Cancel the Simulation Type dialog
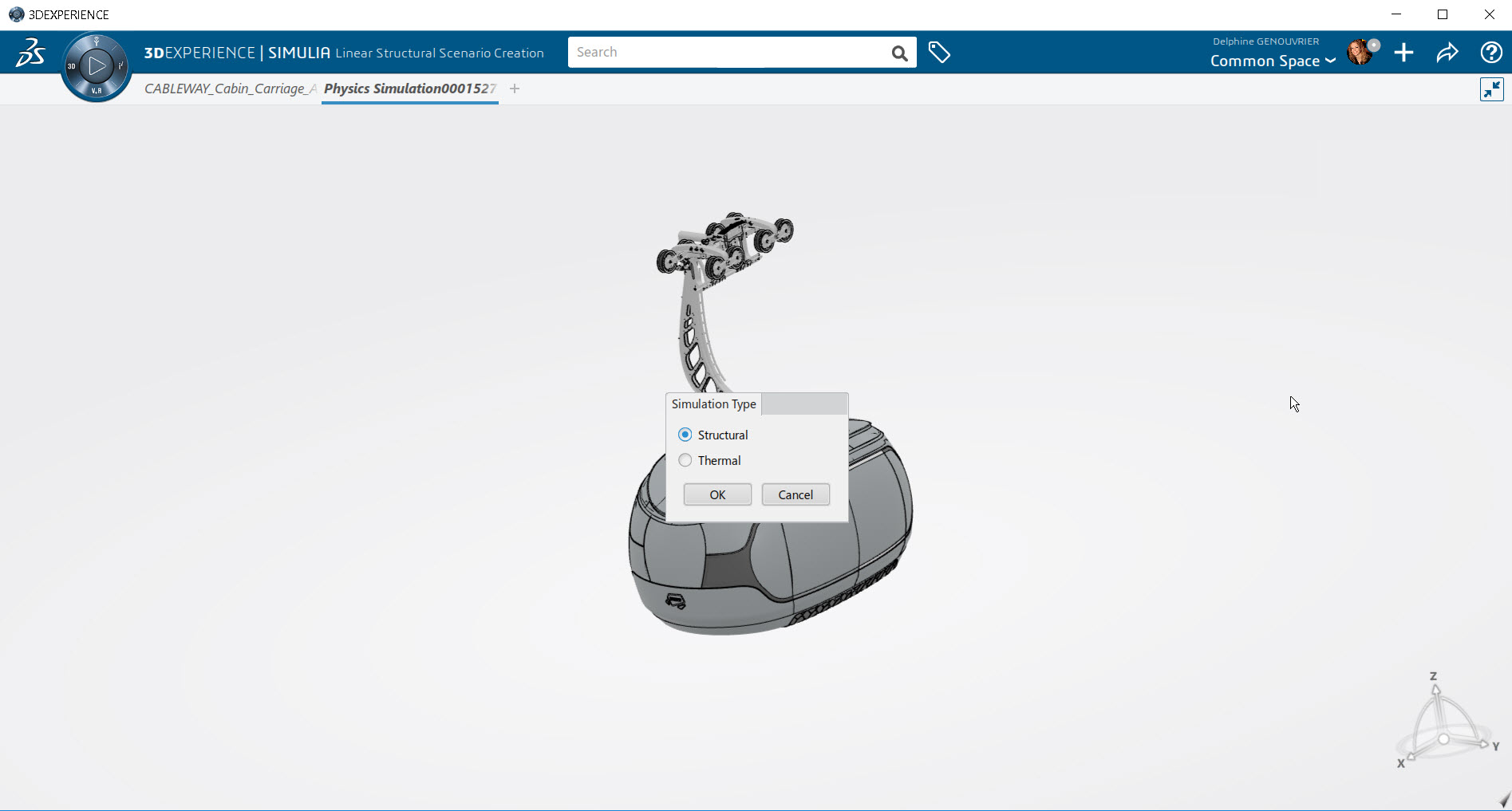 click(795, 494)
